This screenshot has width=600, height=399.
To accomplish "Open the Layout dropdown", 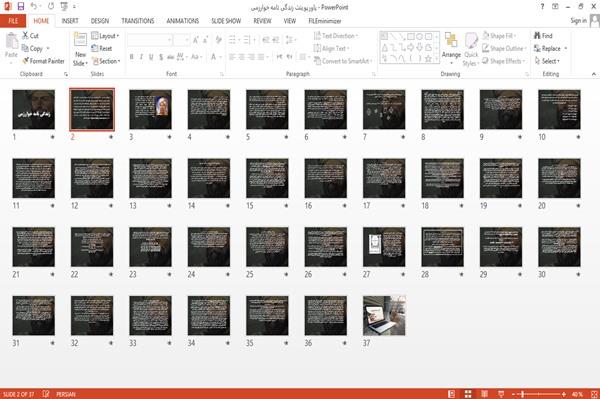I will (105, 36).
